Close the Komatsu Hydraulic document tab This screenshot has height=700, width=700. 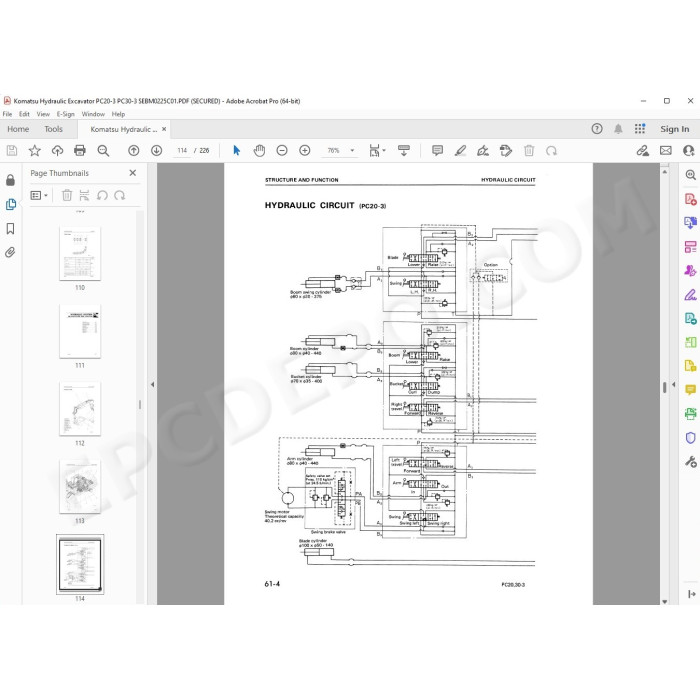point(164,129)
